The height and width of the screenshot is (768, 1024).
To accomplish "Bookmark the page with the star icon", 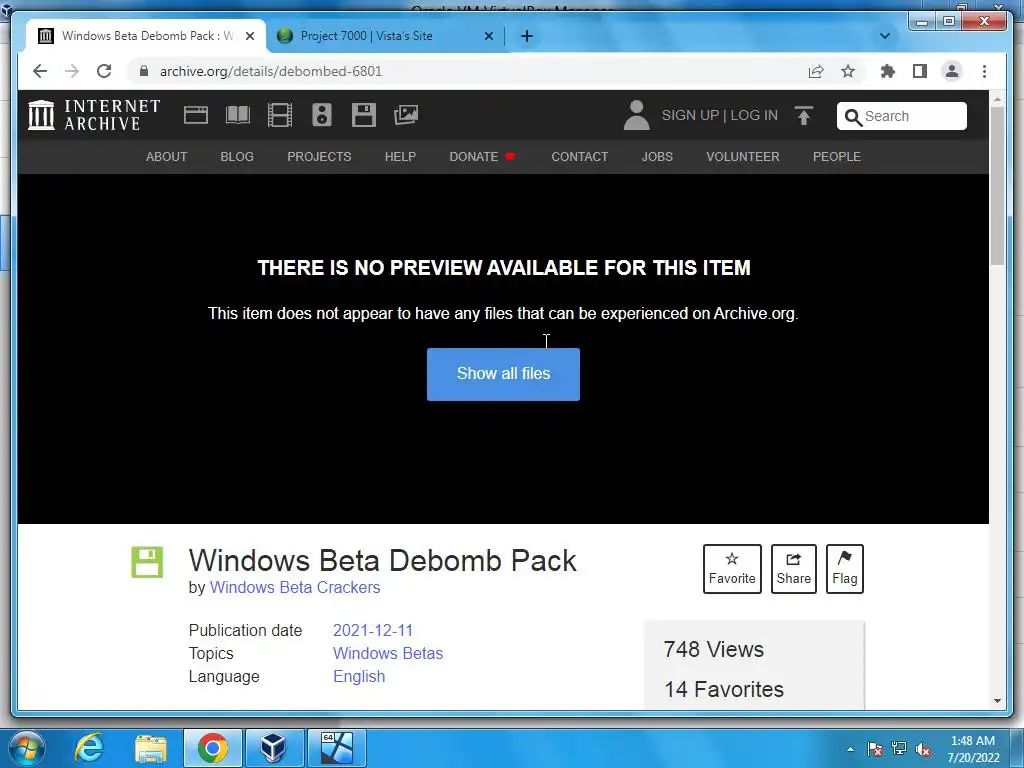I will [848, 71].
